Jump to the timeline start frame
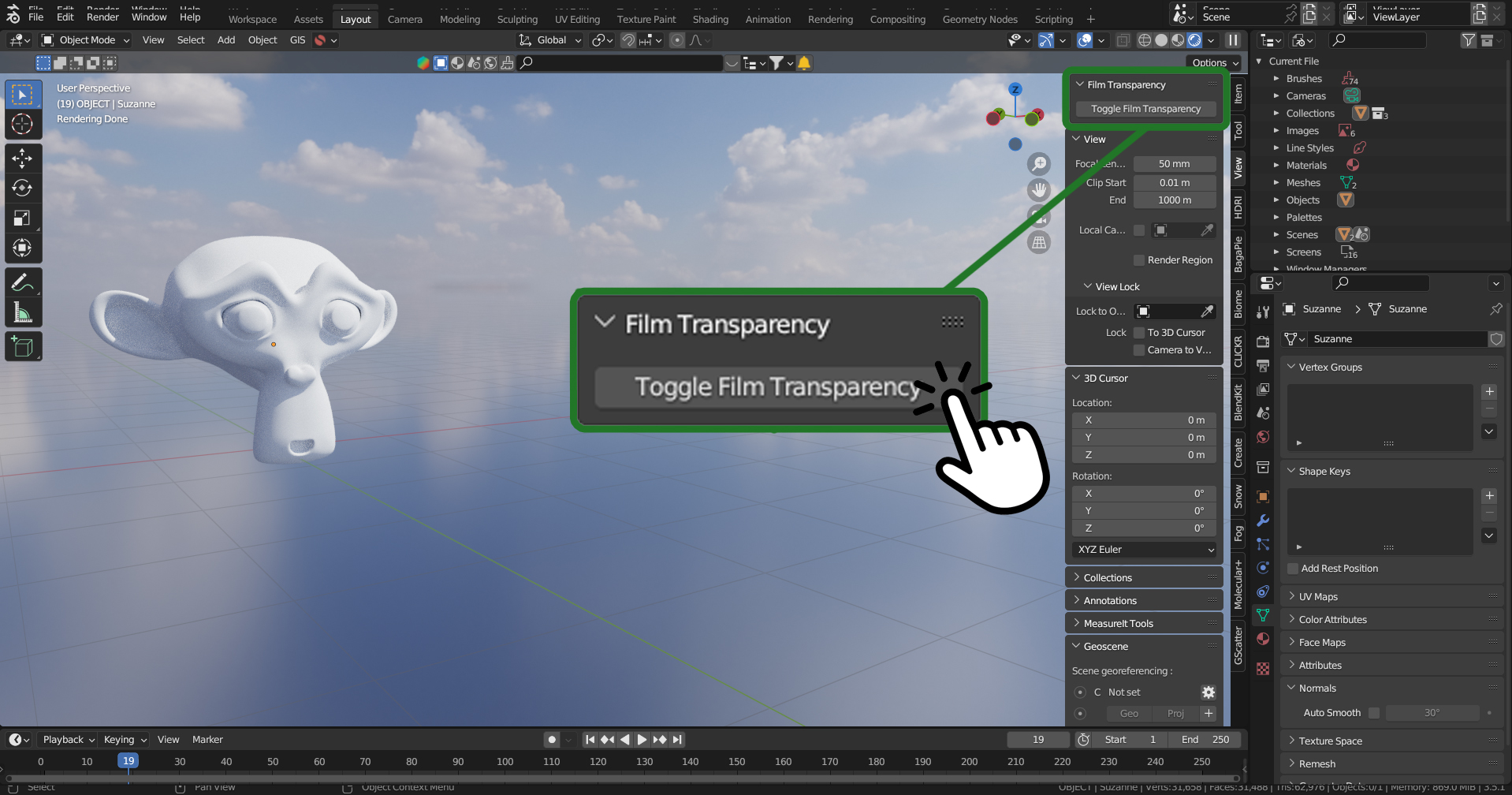 coord(590,740)
